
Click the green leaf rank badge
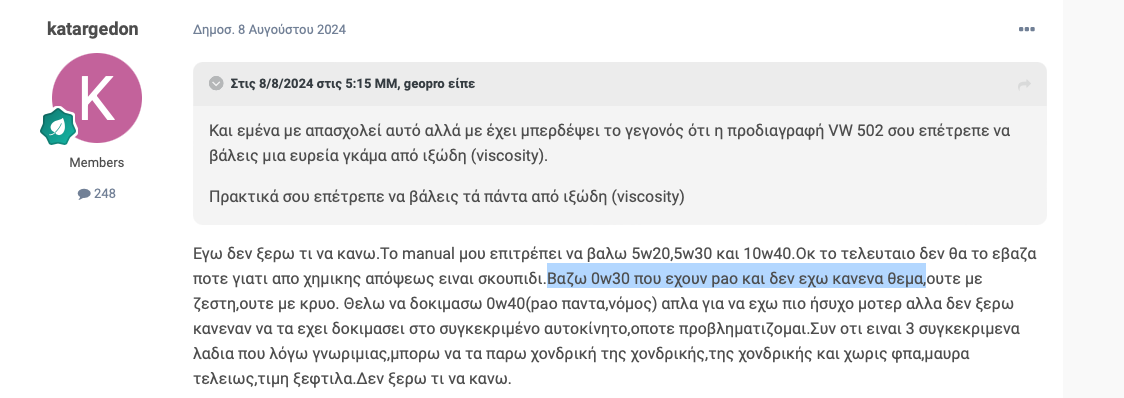[57, 127]
